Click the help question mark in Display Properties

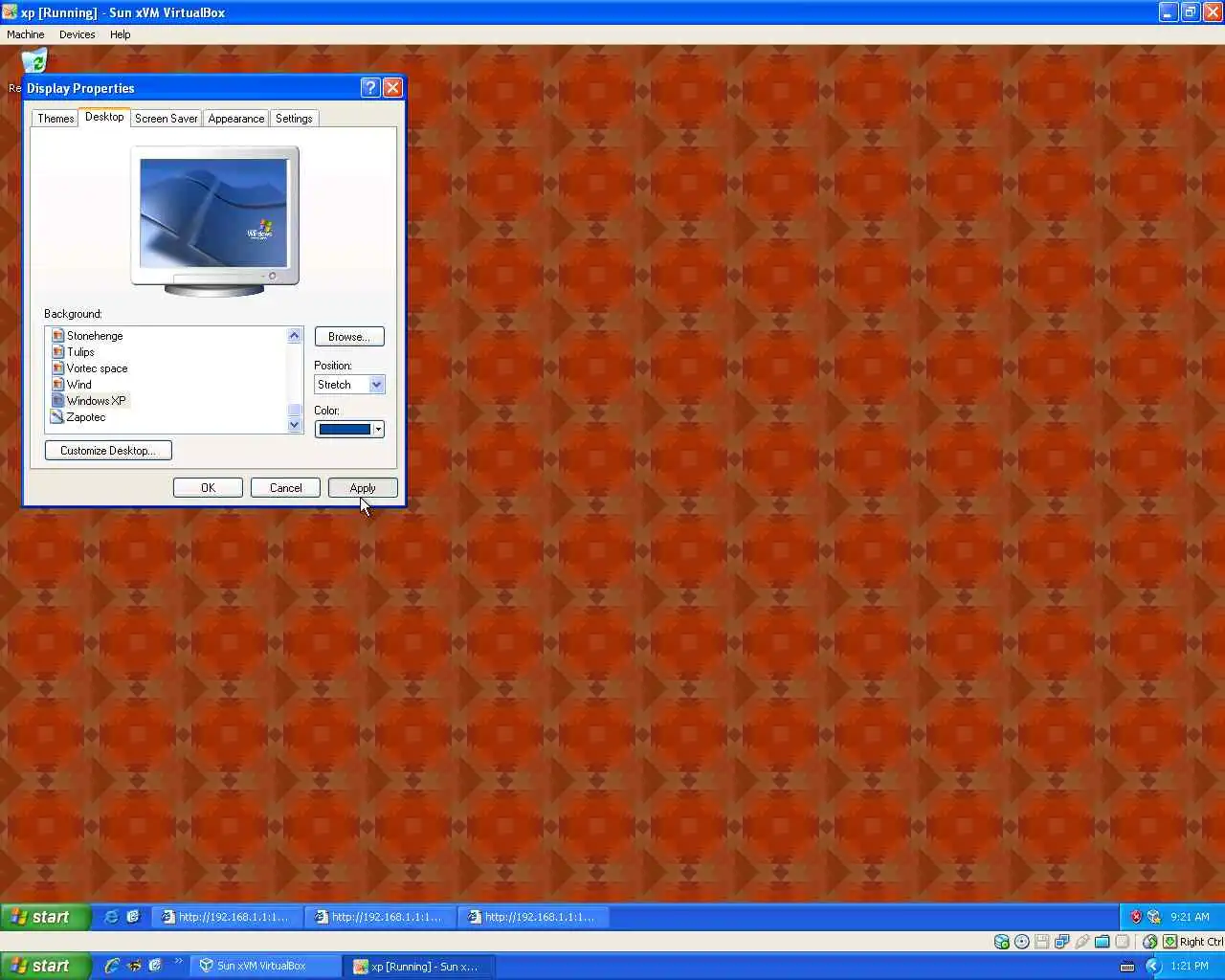pyautogui.click(x=370, y=87)
